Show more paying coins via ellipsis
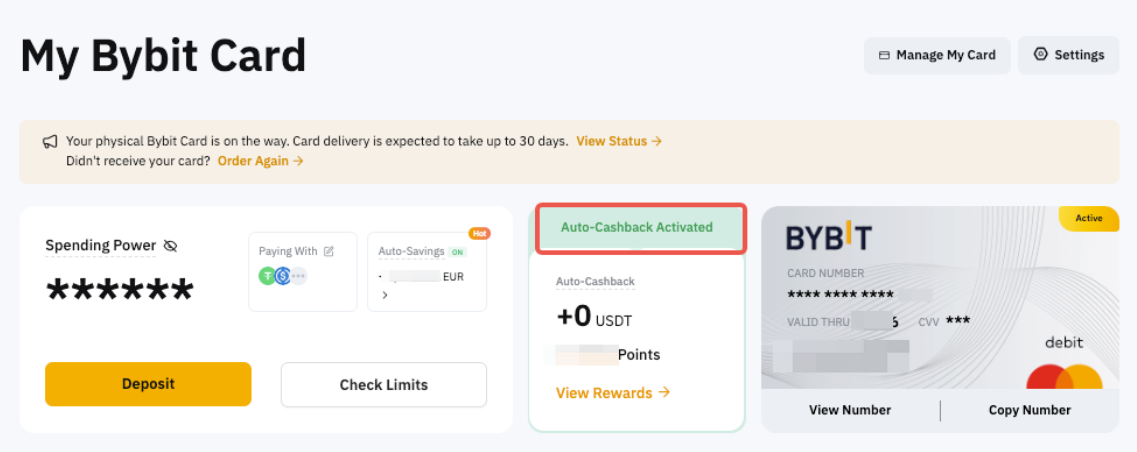The height and width of the screenshot is (452, 1137). coord(298,276)
